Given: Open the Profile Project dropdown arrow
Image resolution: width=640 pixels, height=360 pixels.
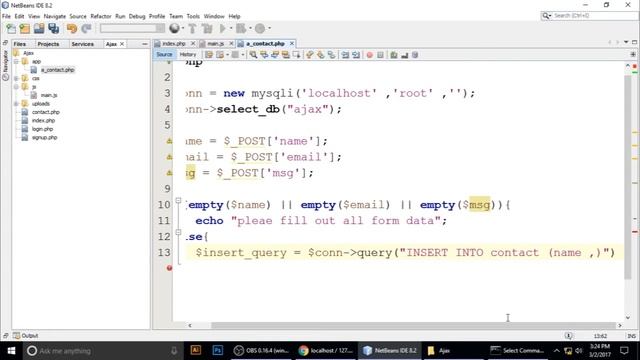Looking at the screenshot, I should (x=269, y=29).
